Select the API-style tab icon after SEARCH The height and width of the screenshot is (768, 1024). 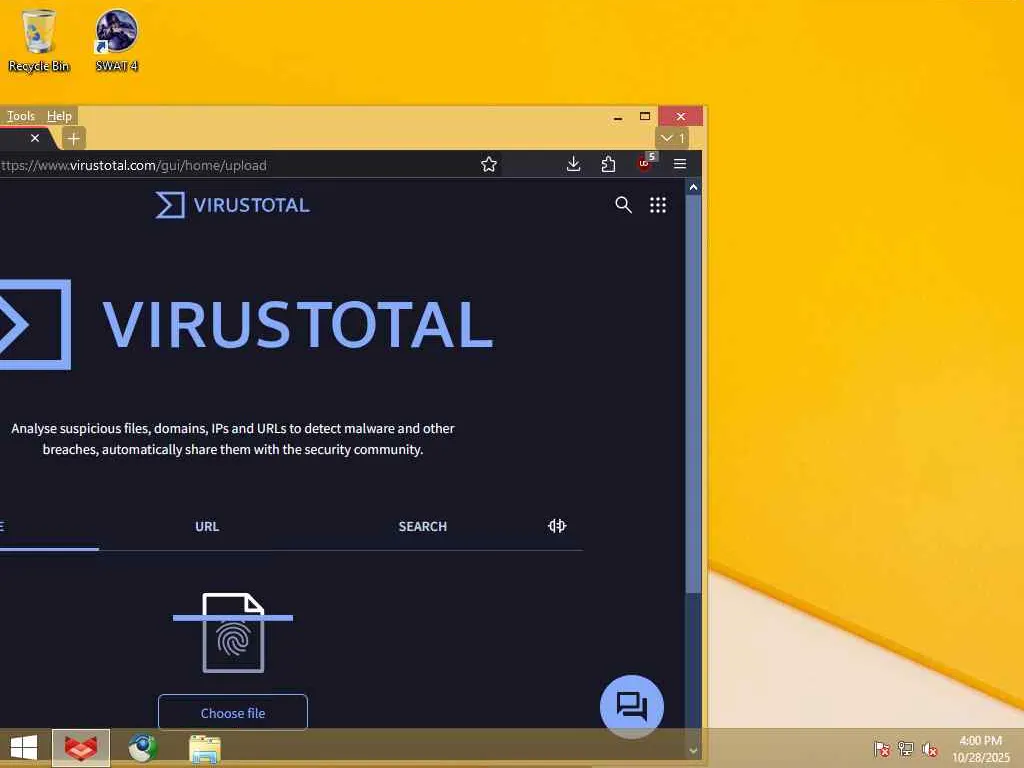[x=557, y=526]
